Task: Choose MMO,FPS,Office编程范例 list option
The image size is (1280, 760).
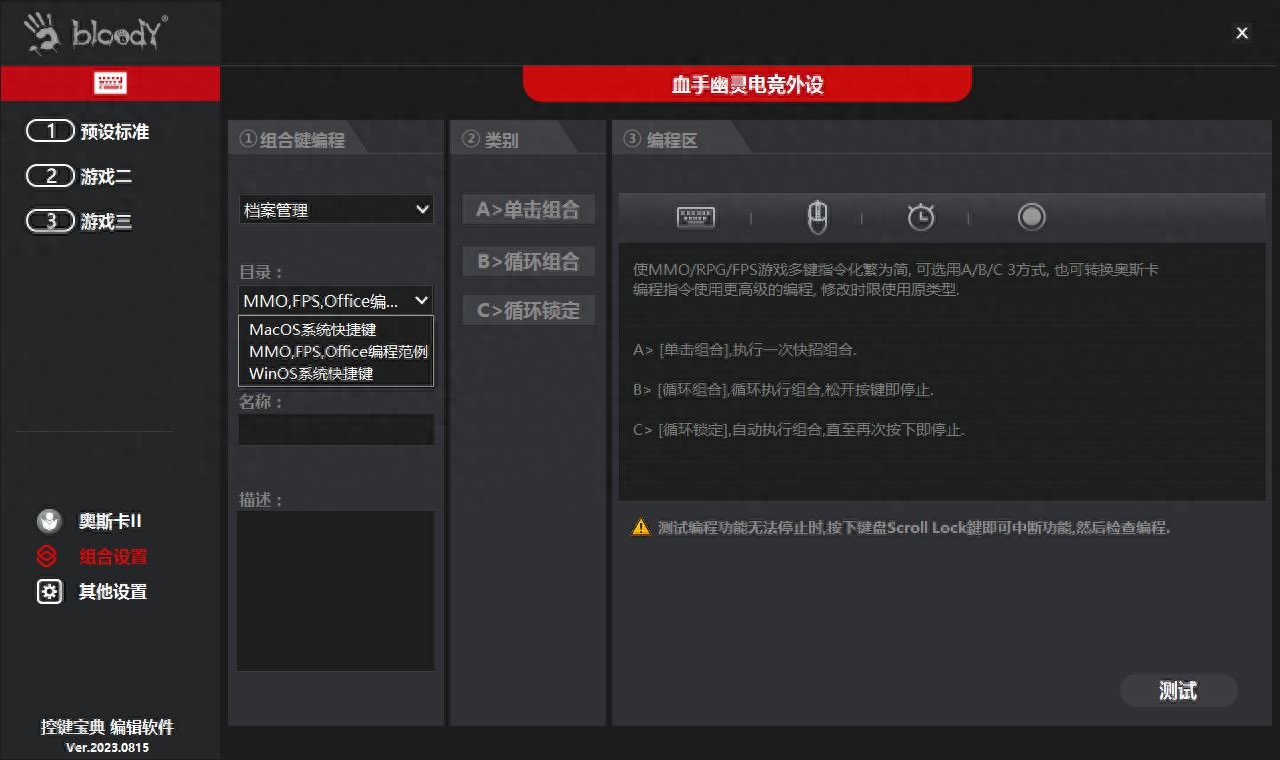Action: pyautogui.click(x=336, y=351)
